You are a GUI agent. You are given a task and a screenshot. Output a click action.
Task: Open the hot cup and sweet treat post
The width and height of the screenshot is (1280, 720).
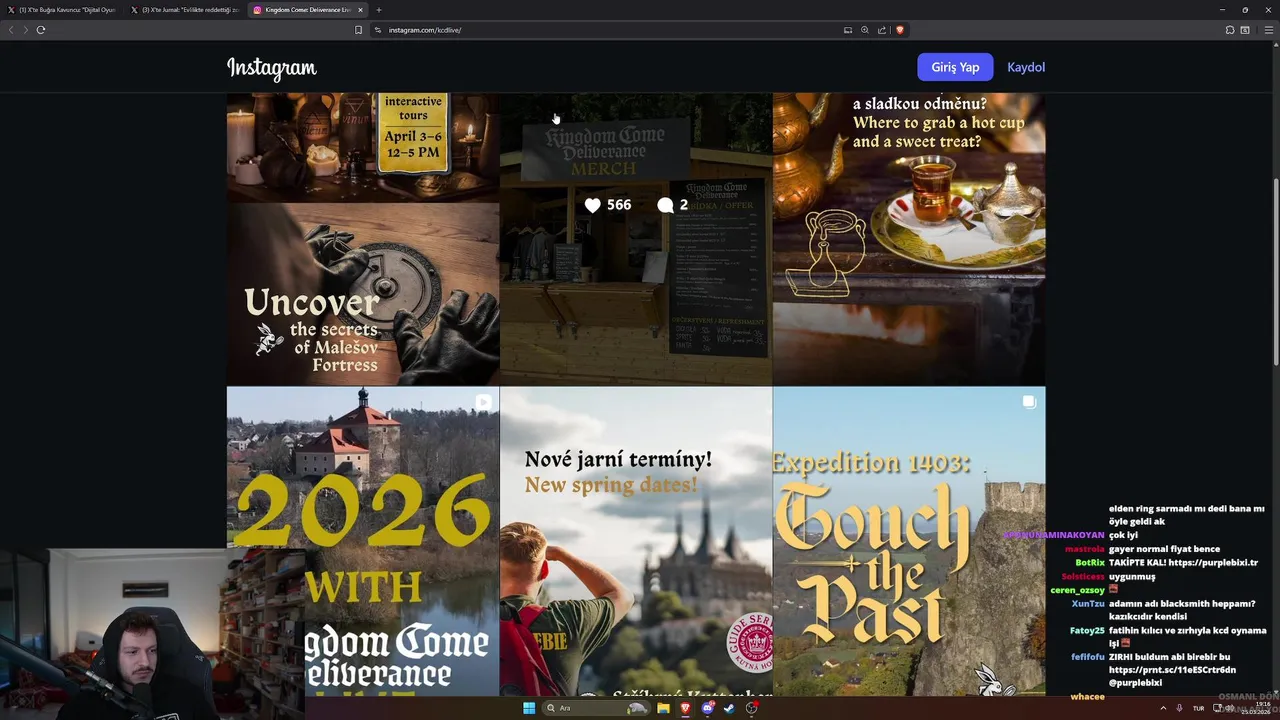(909, 239)
